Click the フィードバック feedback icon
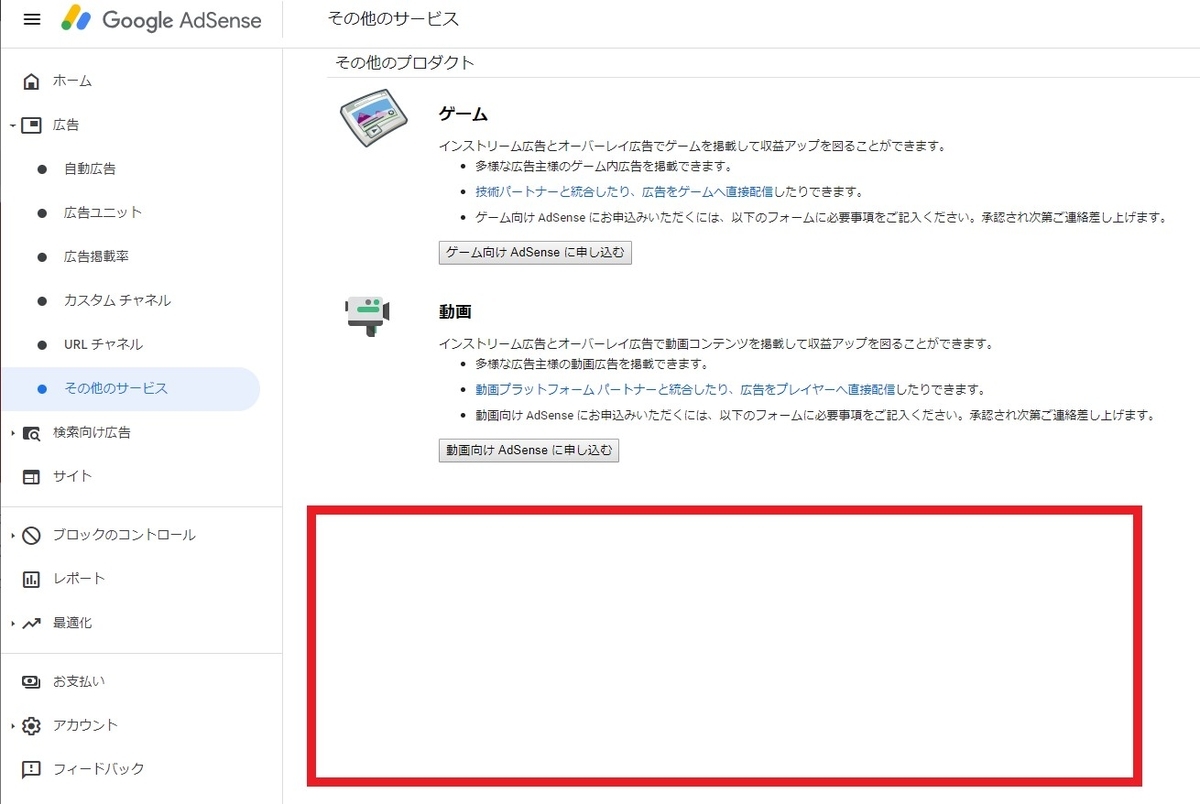 (32, 770)
